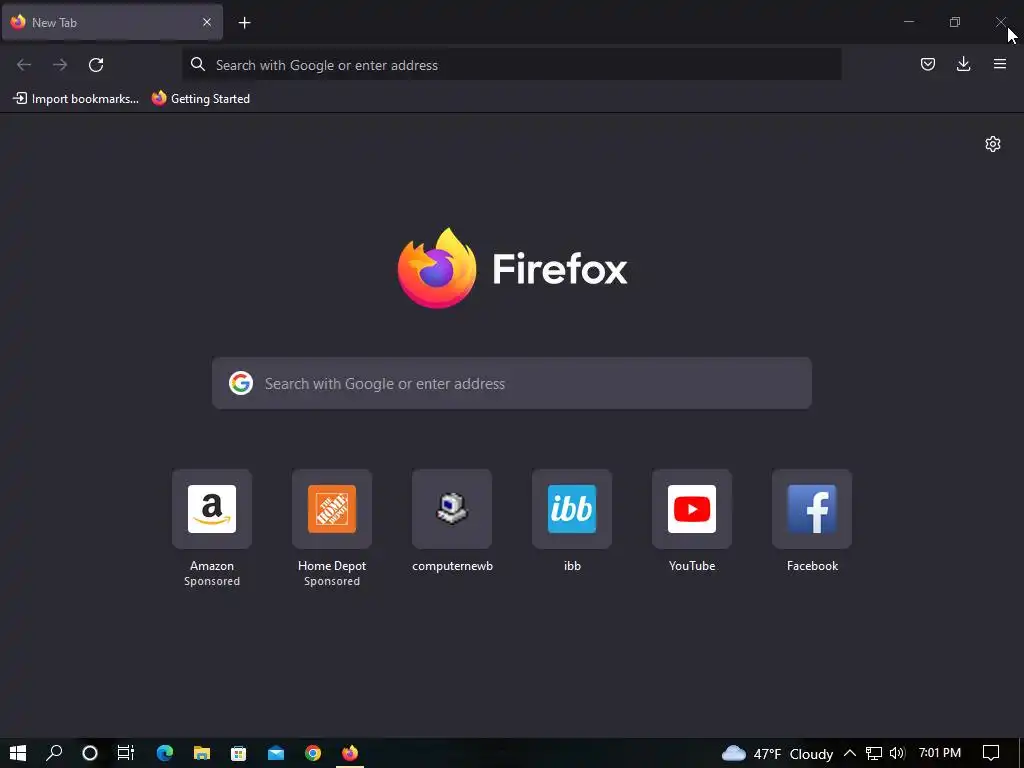This screenshot has height=768, width=1024.
Task: Click the forward navigation arrow
Action: 60,65
